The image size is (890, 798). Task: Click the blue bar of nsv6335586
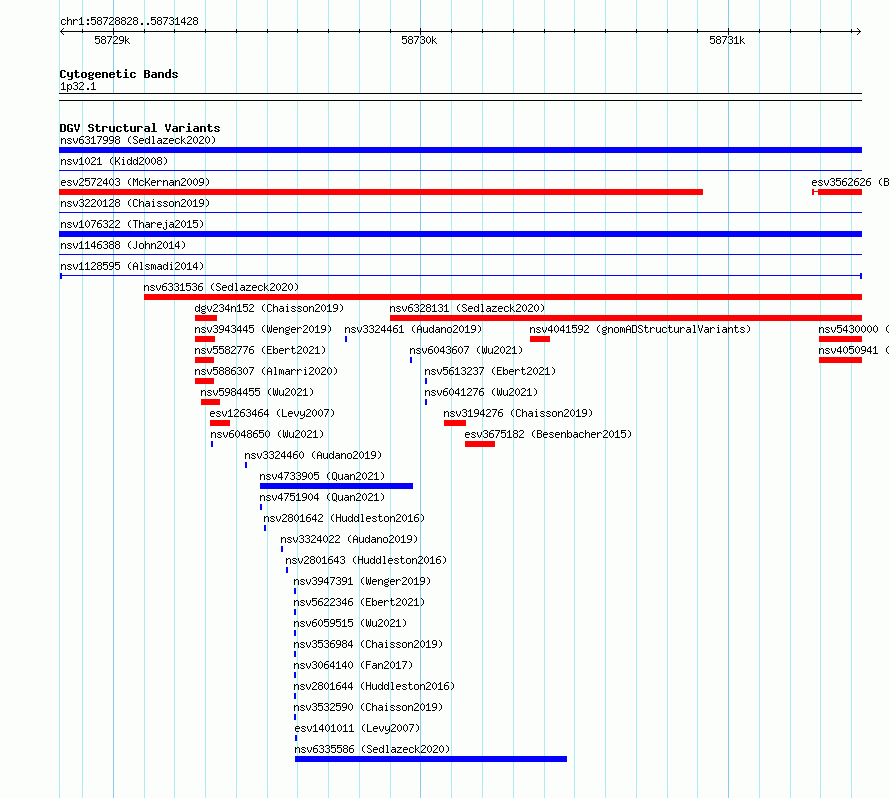[431, 759]
